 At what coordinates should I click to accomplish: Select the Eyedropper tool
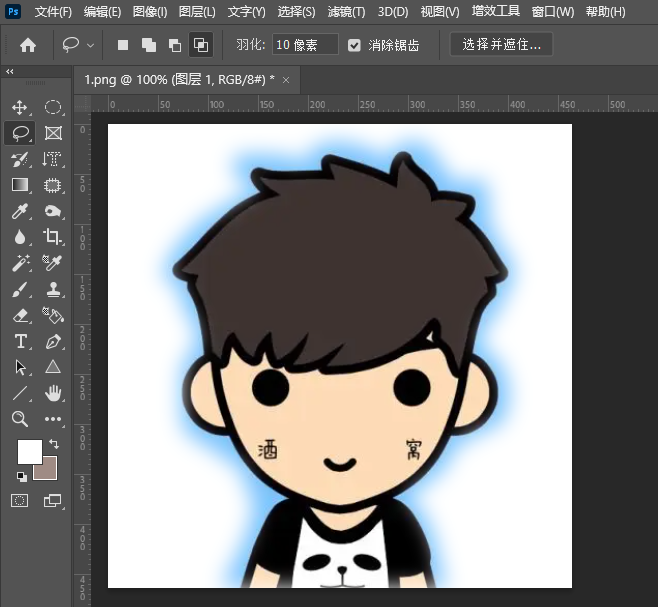tap(20, 211)
